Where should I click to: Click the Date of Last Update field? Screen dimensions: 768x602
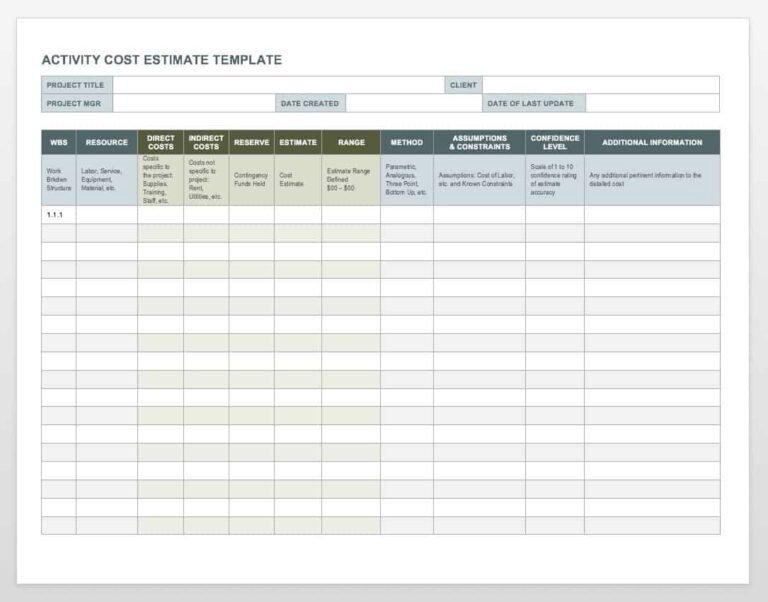tap(651, 103)
